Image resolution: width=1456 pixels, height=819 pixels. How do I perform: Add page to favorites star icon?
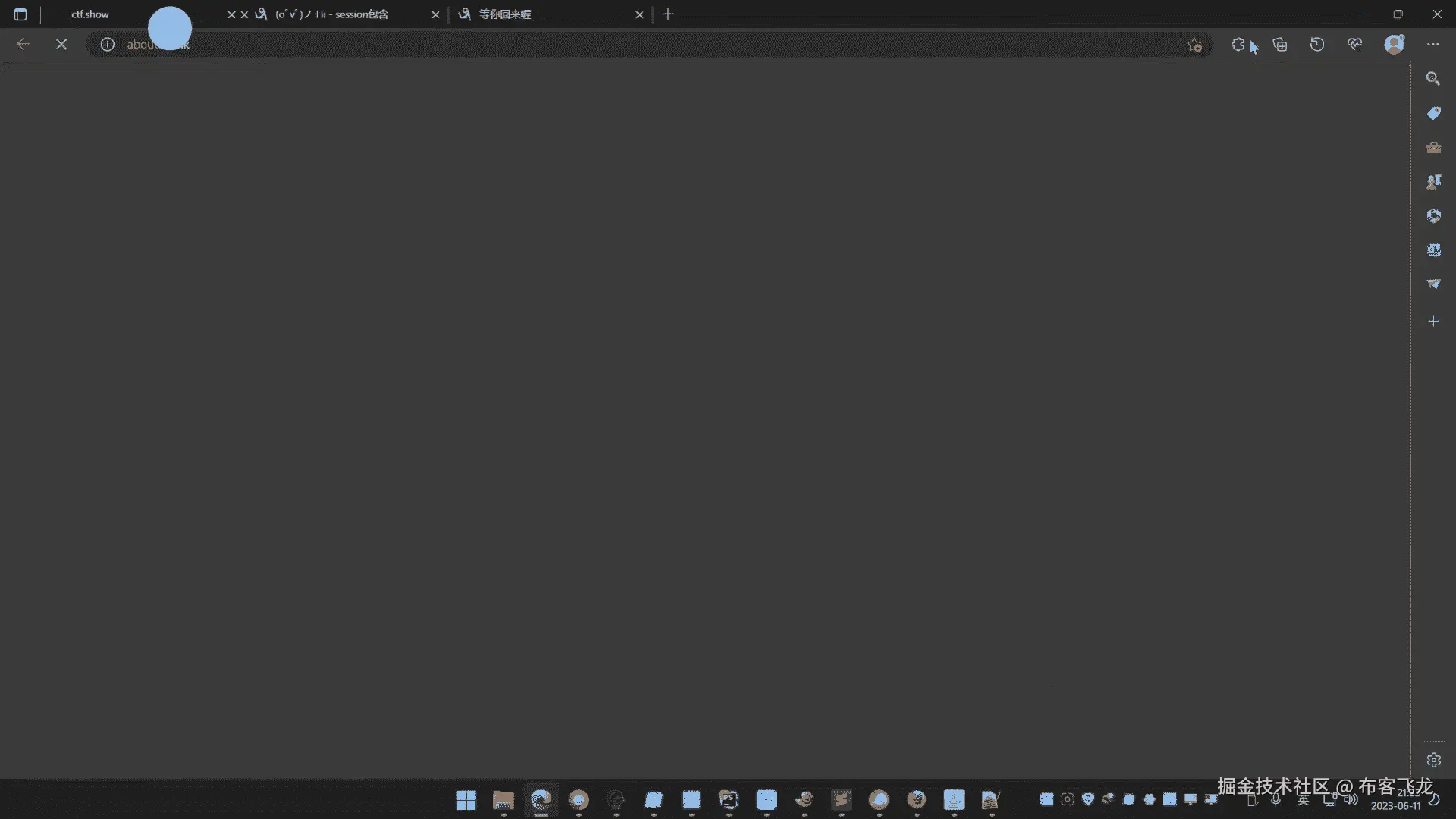click(1194, 45)
